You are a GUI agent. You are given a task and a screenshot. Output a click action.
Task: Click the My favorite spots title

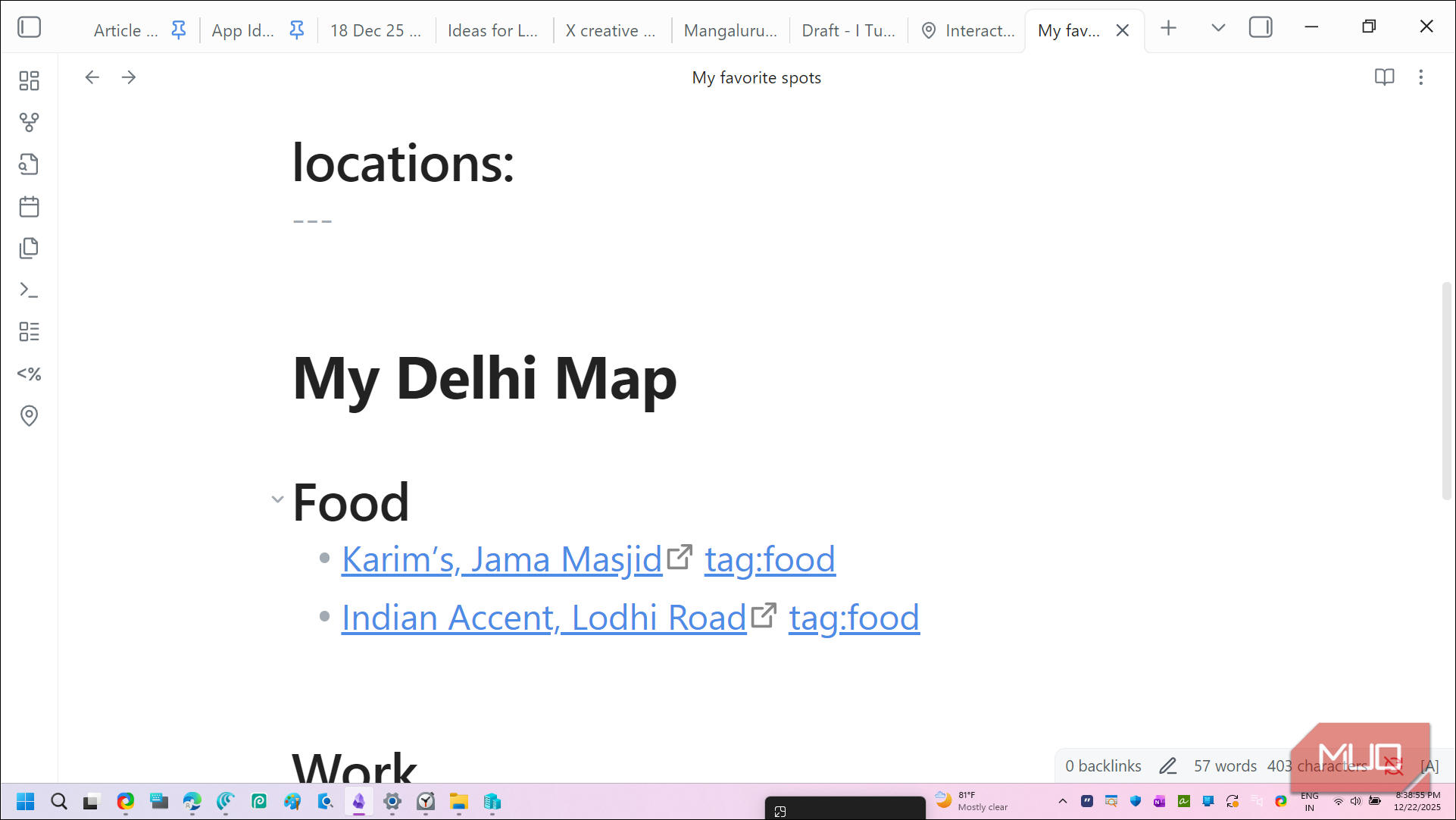(x=756, y=77)
